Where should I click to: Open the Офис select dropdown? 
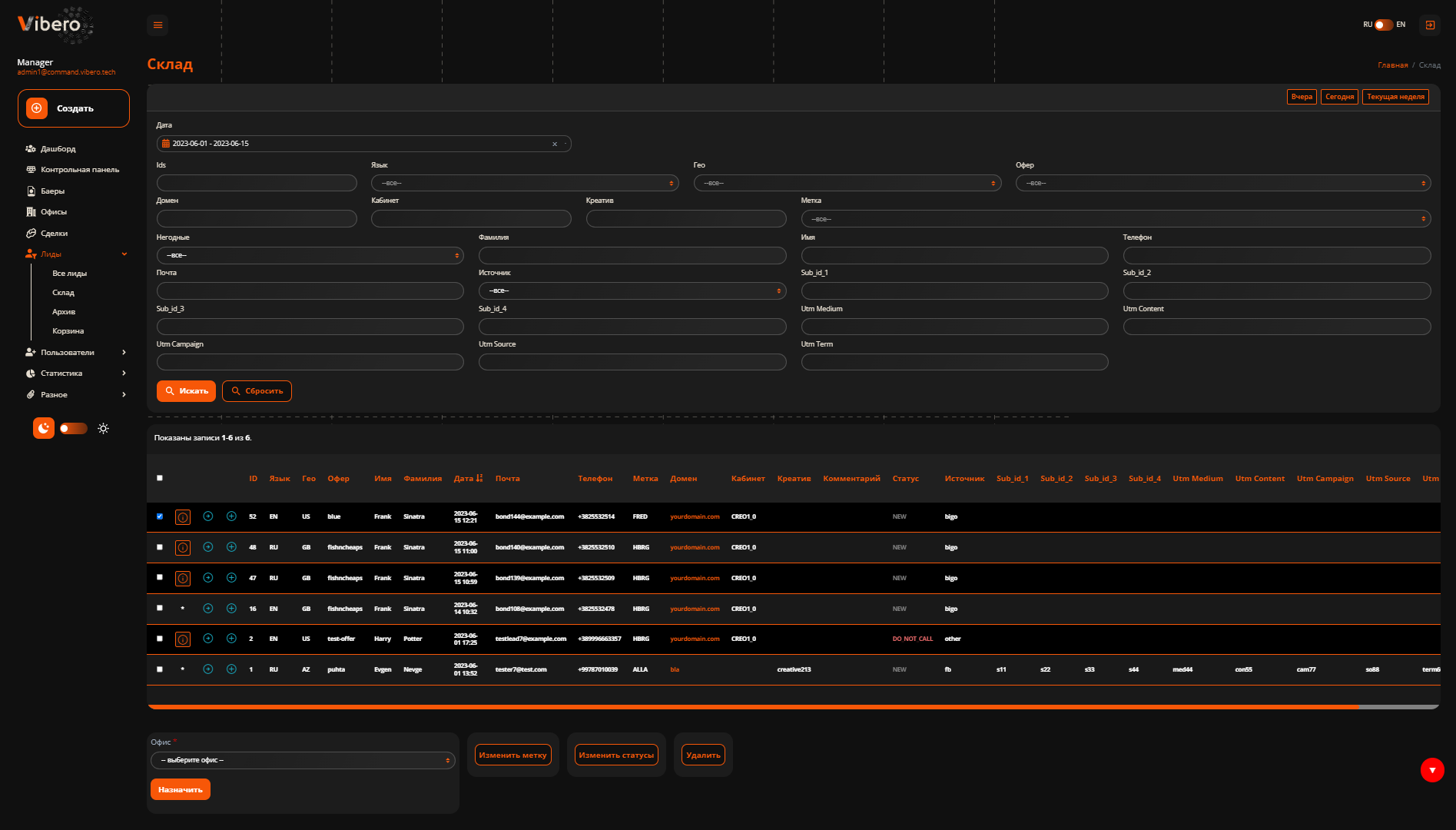(303, 760)
